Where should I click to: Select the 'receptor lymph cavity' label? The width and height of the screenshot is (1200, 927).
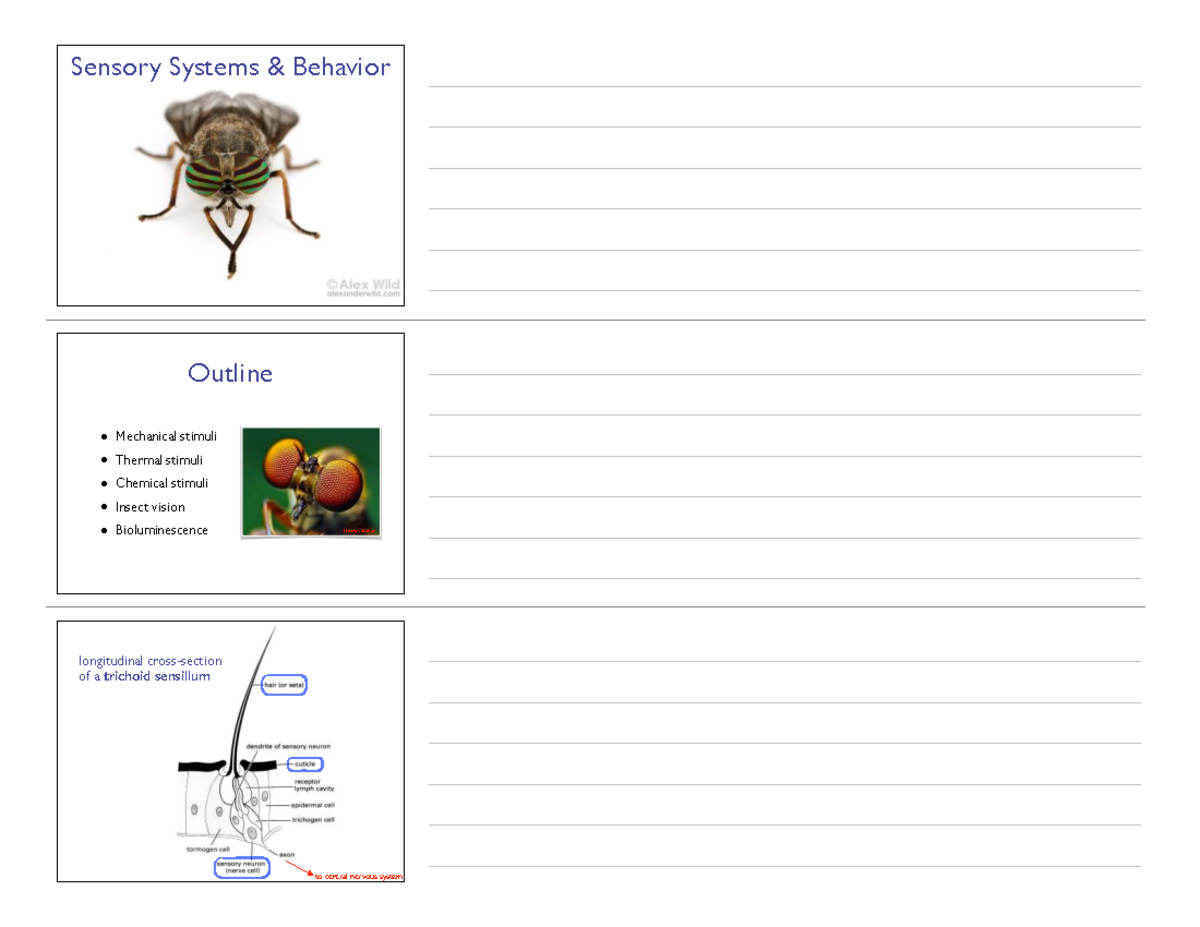(x=314, y=785)
